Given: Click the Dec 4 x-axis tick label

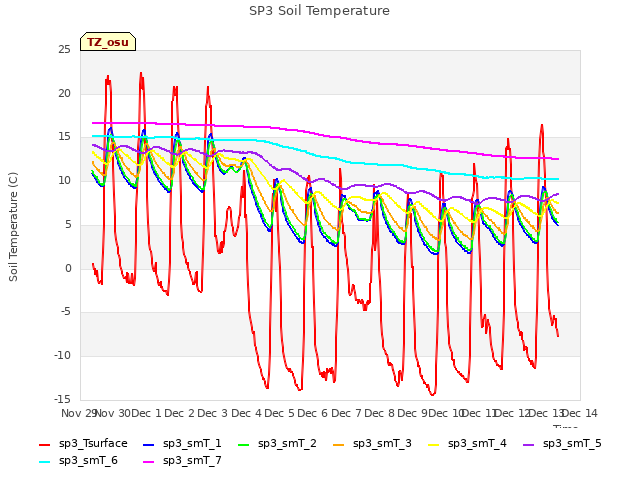Looking at the screenshot, I should coord(246,413).
